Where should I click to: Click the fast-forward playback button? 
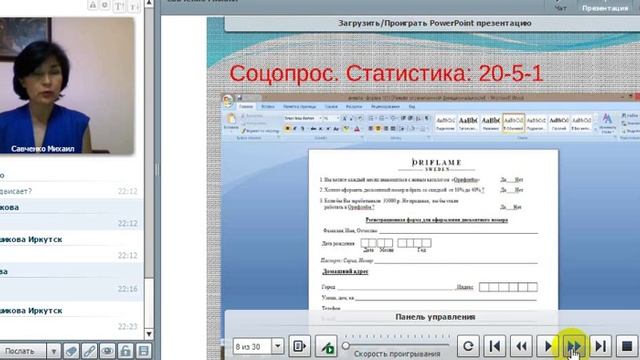point(574,346)
